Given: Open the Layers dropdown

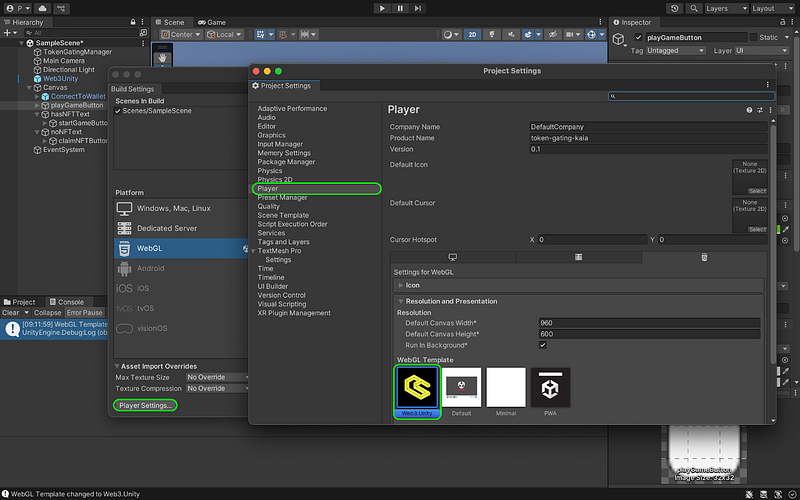Looking at the screenshot, I should pos(726,8).
